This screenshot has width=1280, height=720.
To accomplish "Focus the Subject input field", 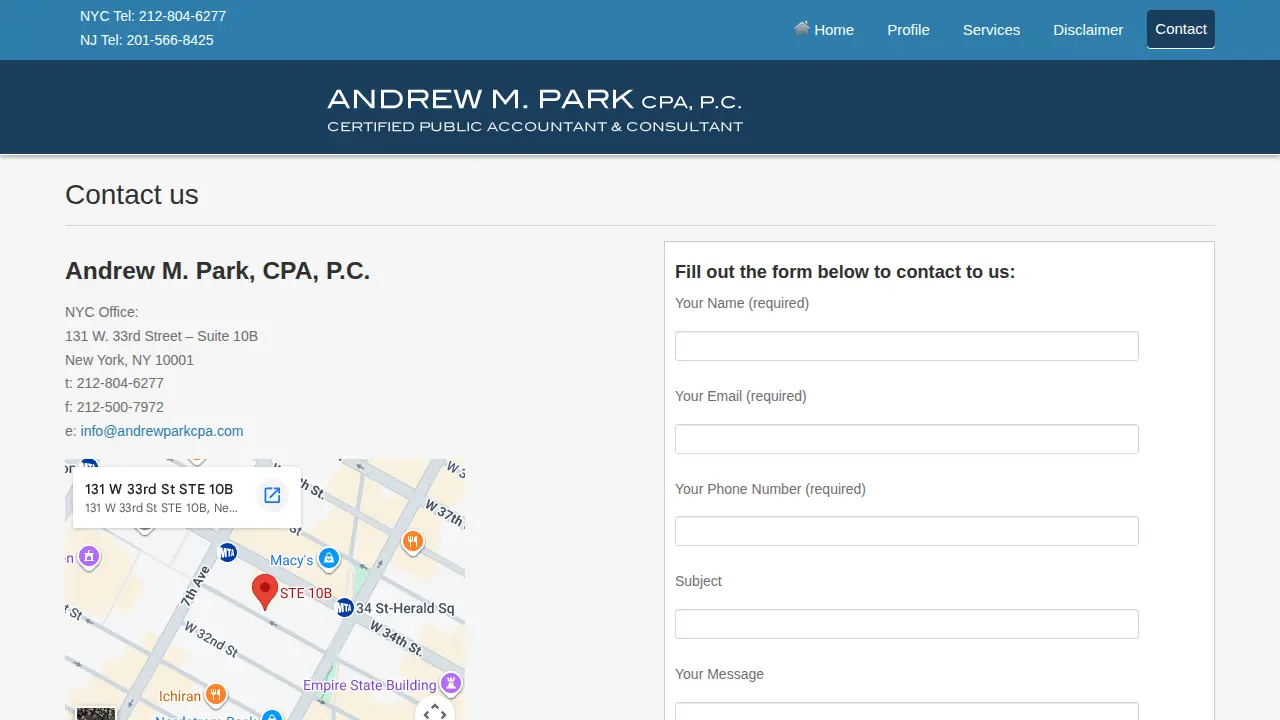I will (x=907, y=624).
